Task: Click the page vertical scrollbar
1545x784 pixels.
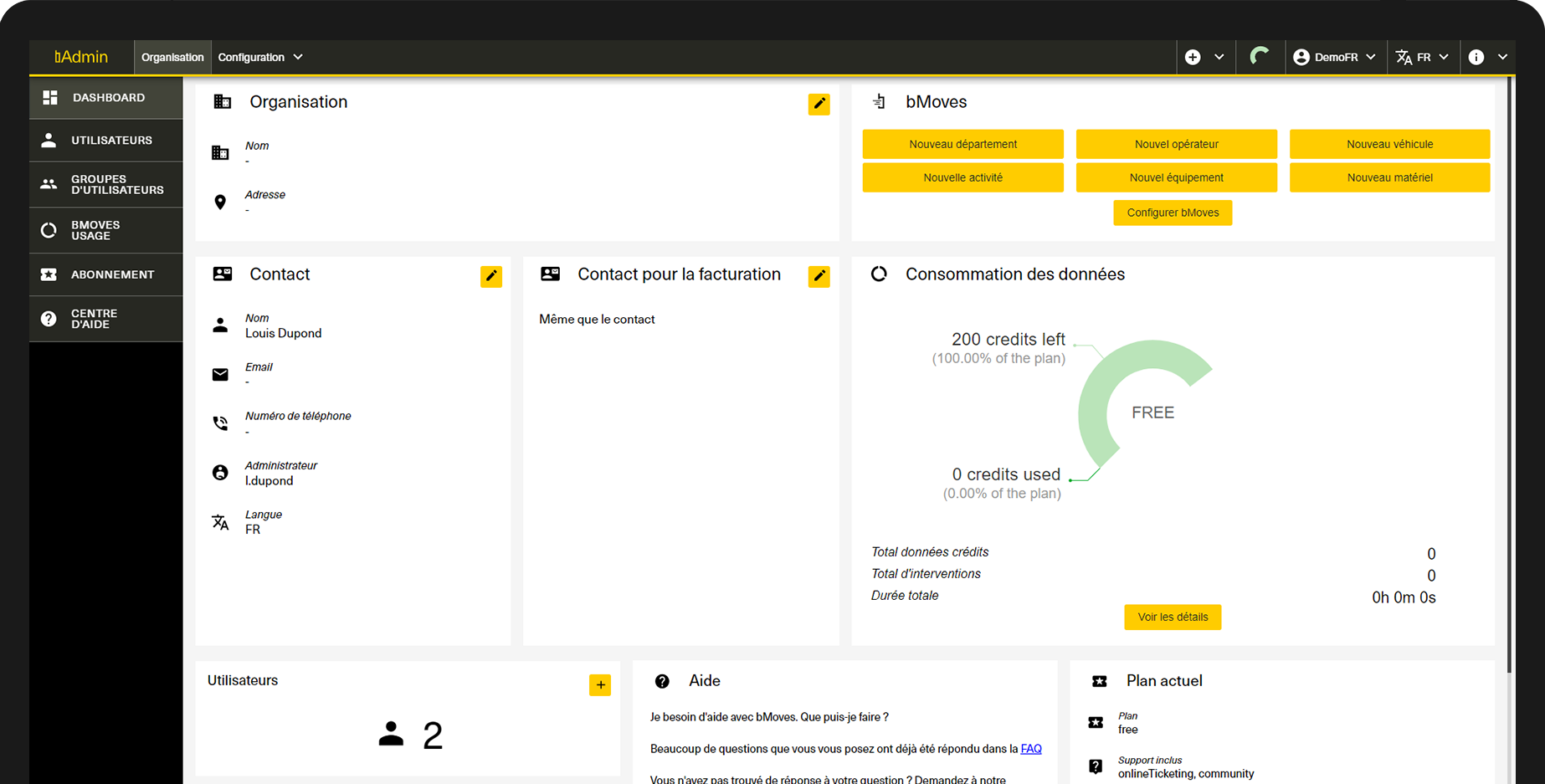Action: [x=1510, y=377]
